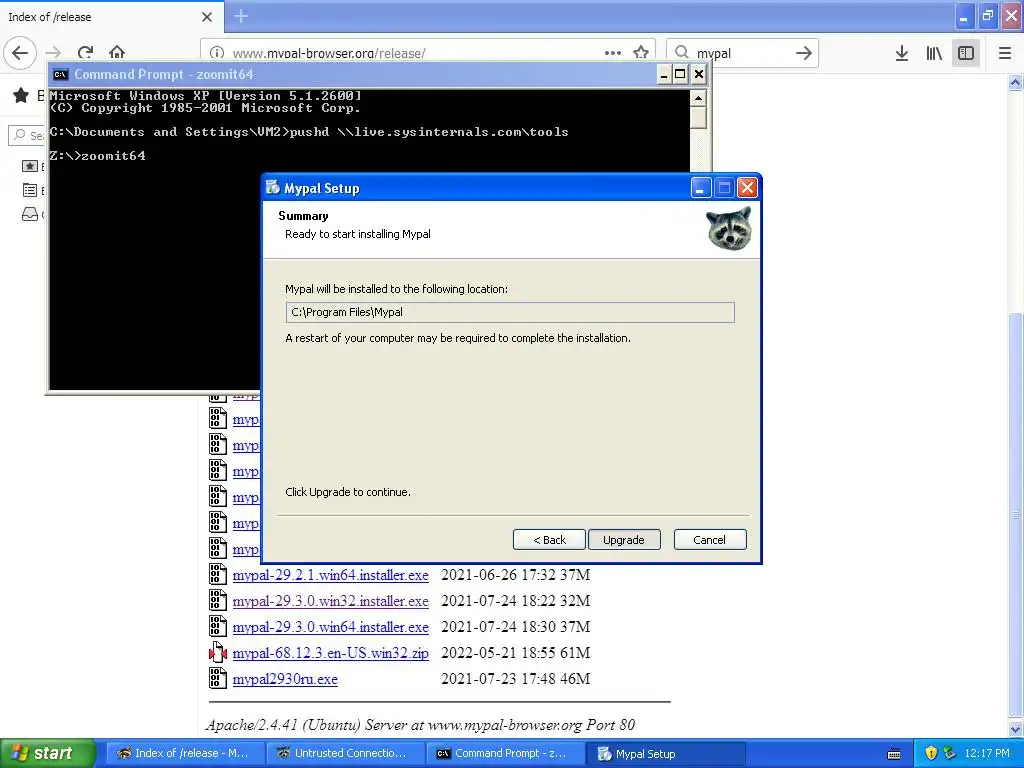The width and height of the screenshot is (1024, 768).
Task: Open a new browser tab
Action: pyautogui.click(x=241, y=16)
